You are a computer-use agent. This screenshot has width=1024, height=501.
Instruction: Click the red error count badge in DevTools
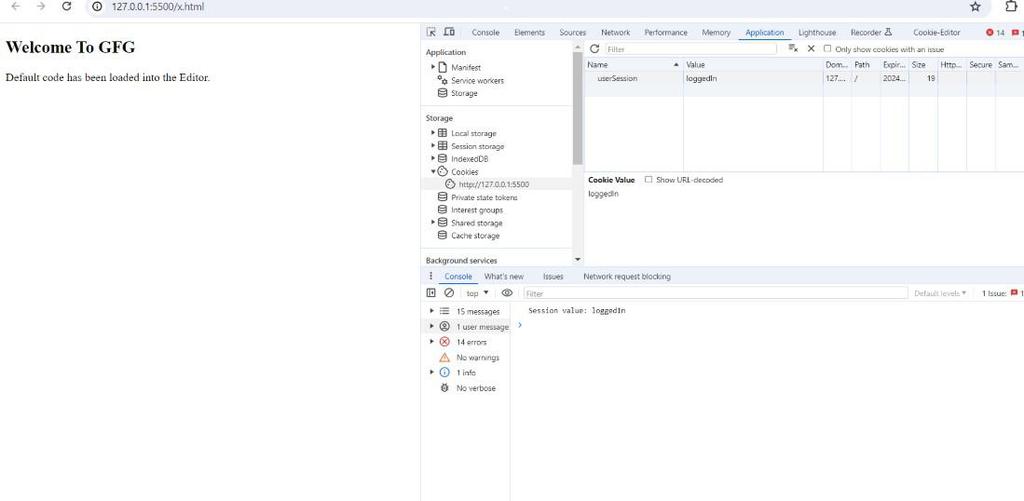coord(995,33)
